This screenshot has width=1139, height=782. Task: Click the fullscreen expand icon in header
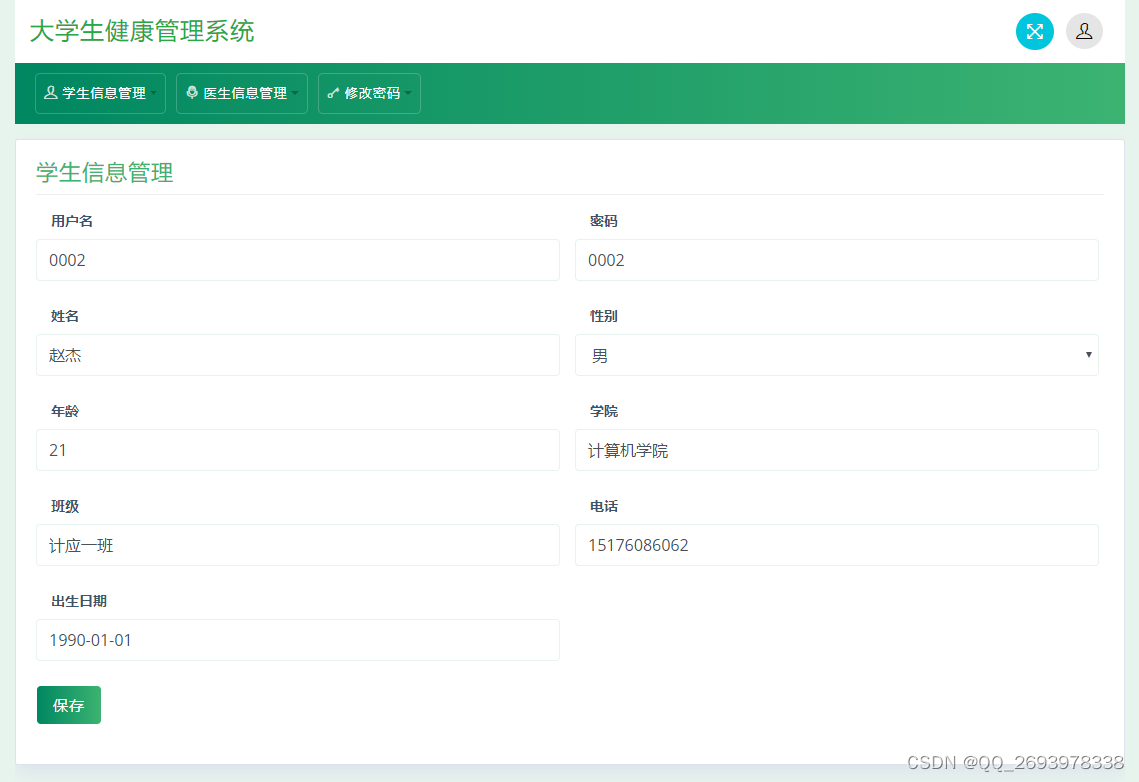pyautogui.click(x=1035, y=31)
